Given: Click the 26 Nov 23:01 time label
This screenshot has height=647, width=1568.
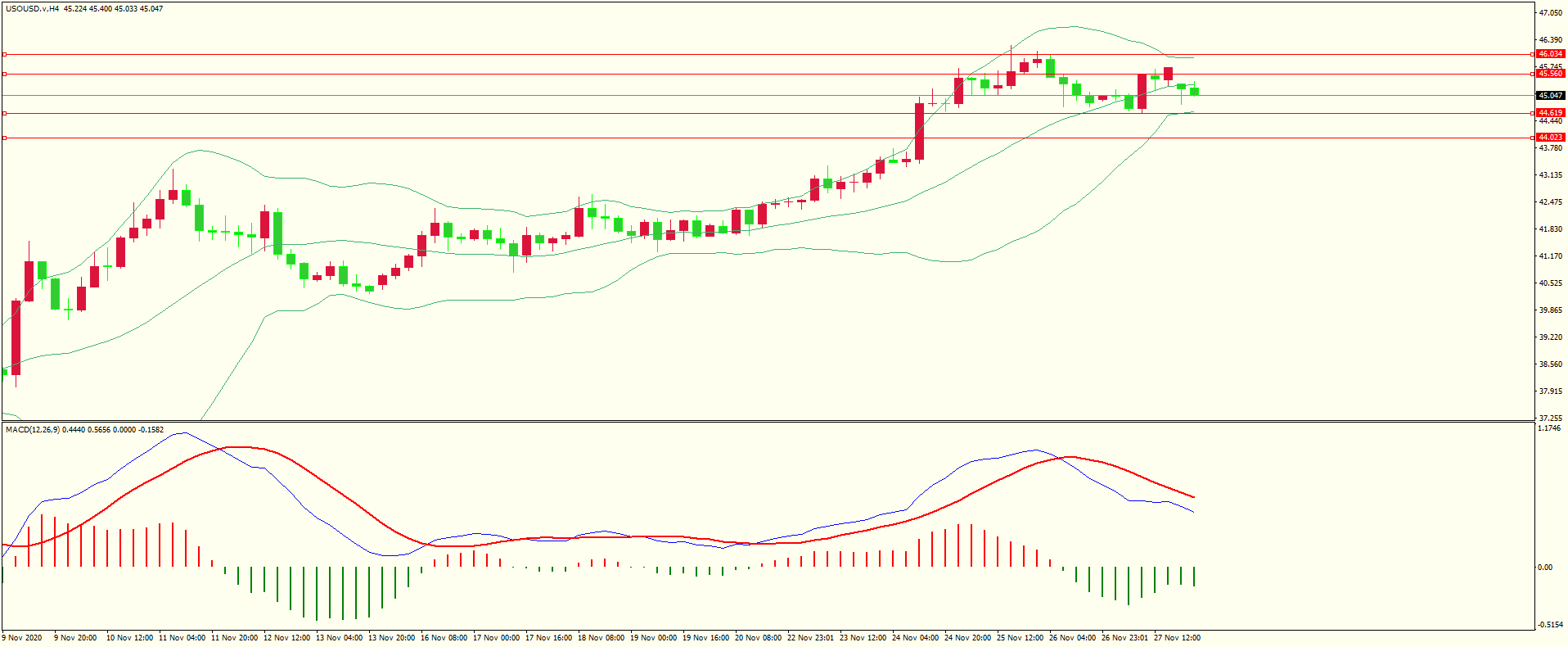Looking at the screenshot, I should click(1124, 638).
